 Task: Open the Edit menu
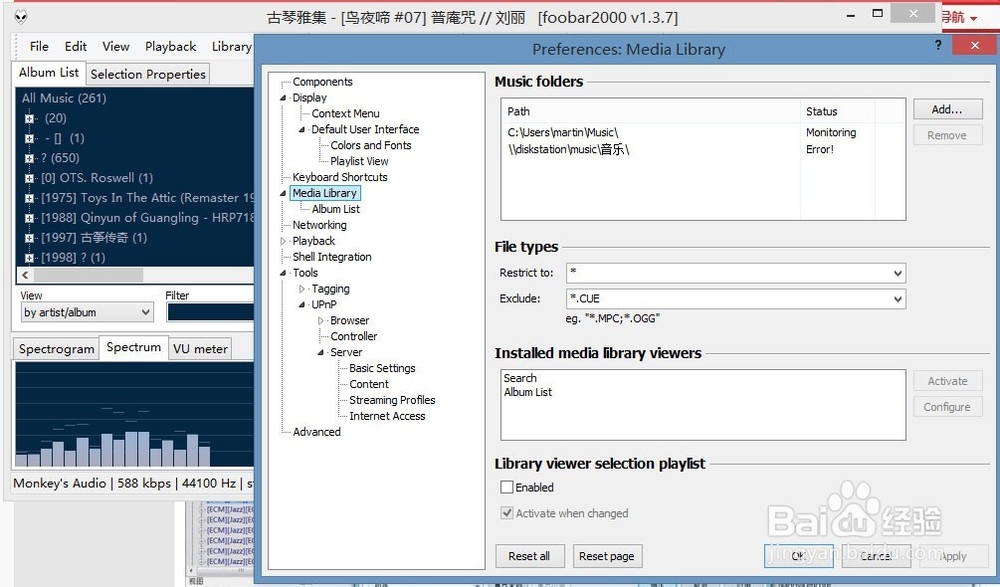75,47
